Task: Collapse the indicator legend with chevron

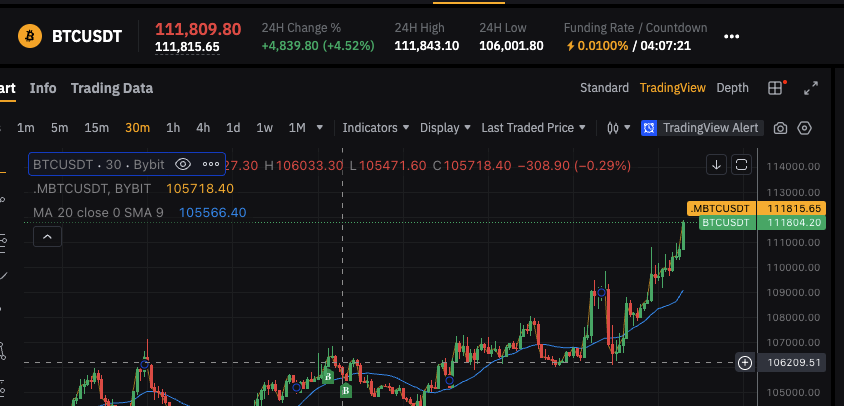Action: coord(47,236)
